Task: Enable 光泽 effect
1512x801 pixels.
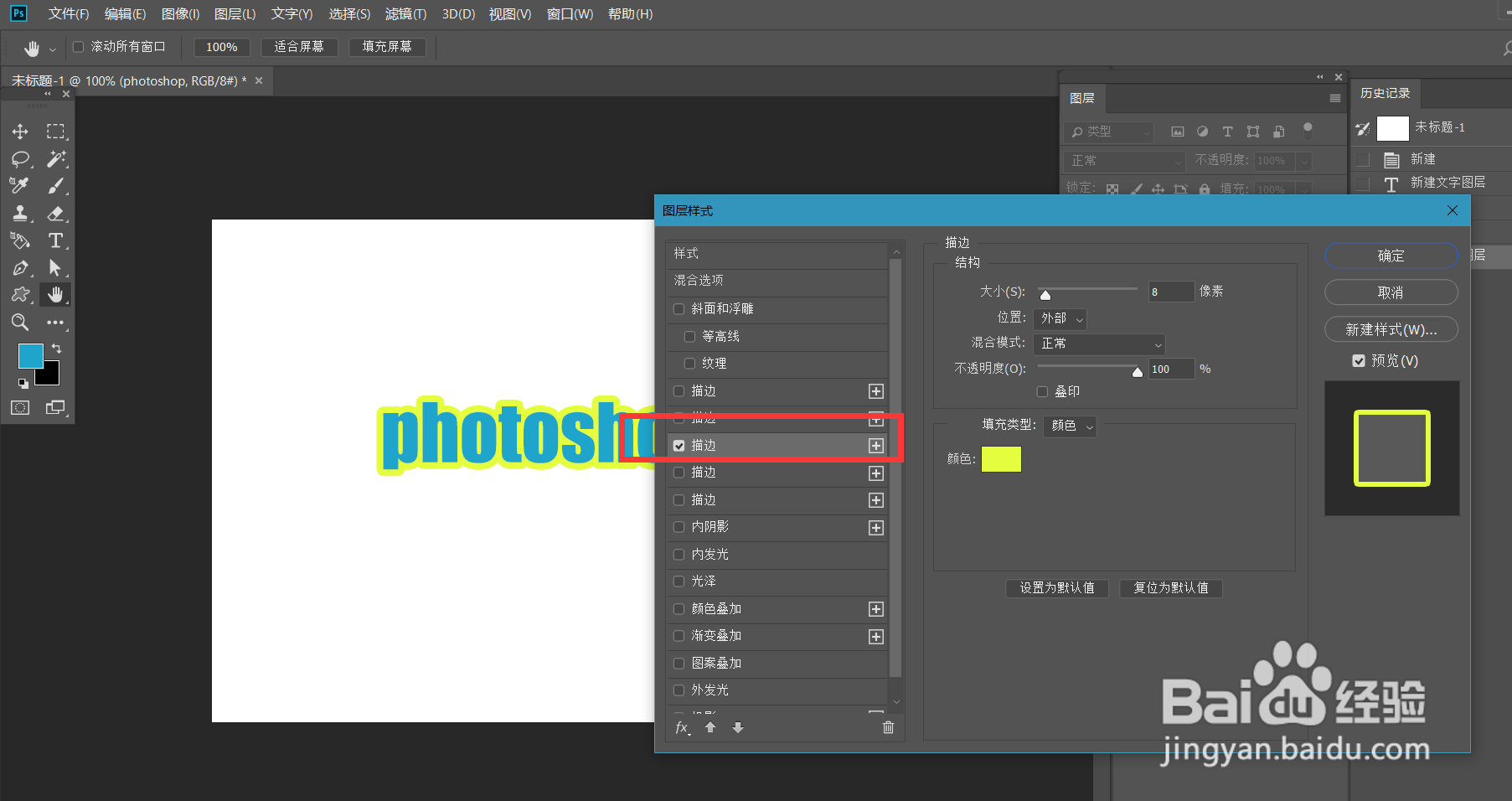Action: (679, 581)
